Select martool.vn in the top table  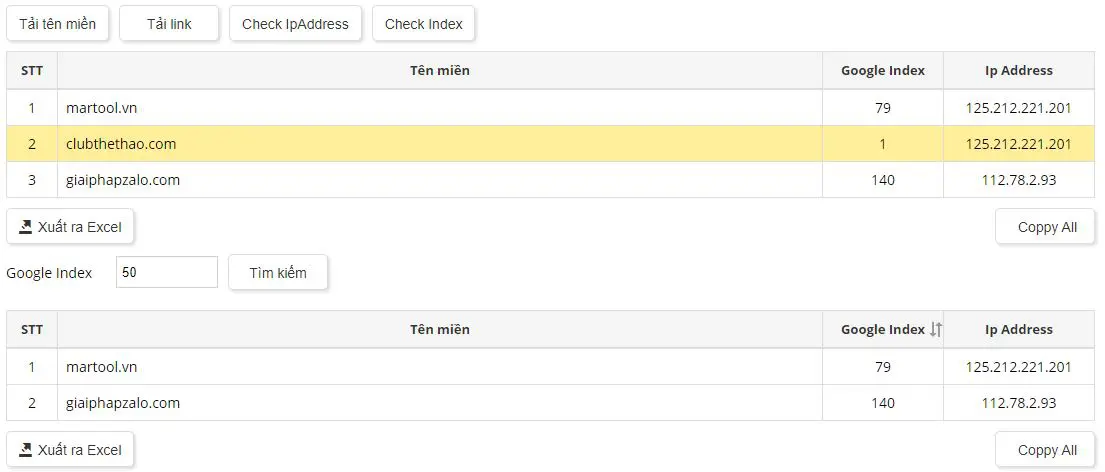pos(101,108)
